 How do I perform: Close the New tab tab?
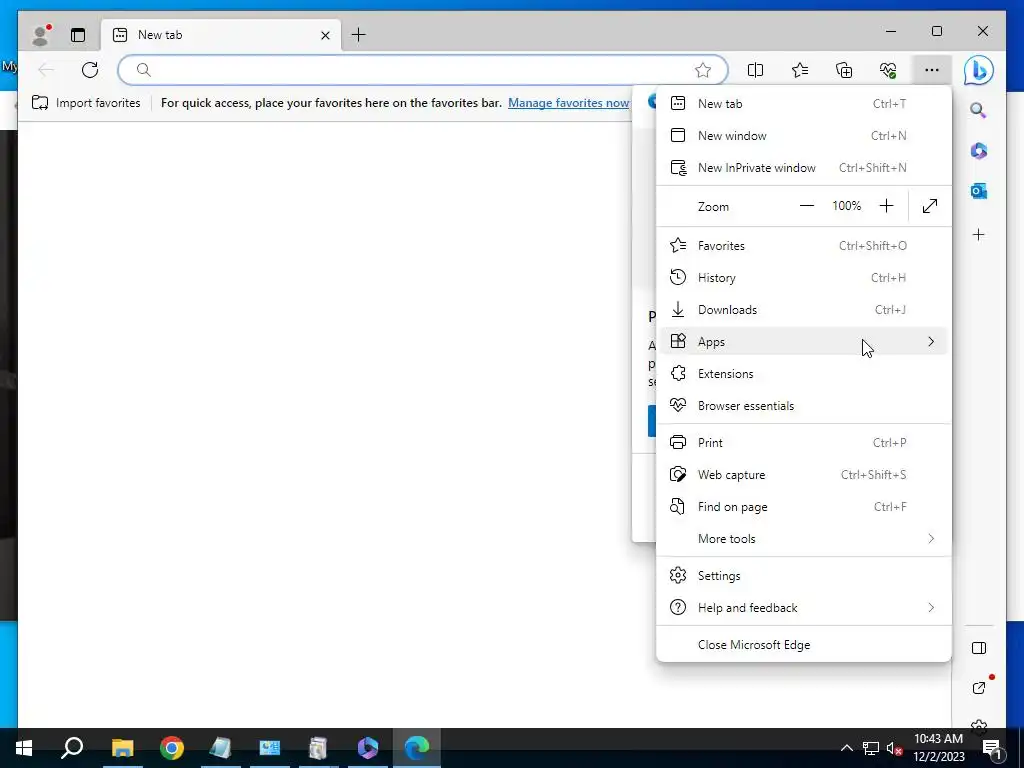tap(325, 35)
